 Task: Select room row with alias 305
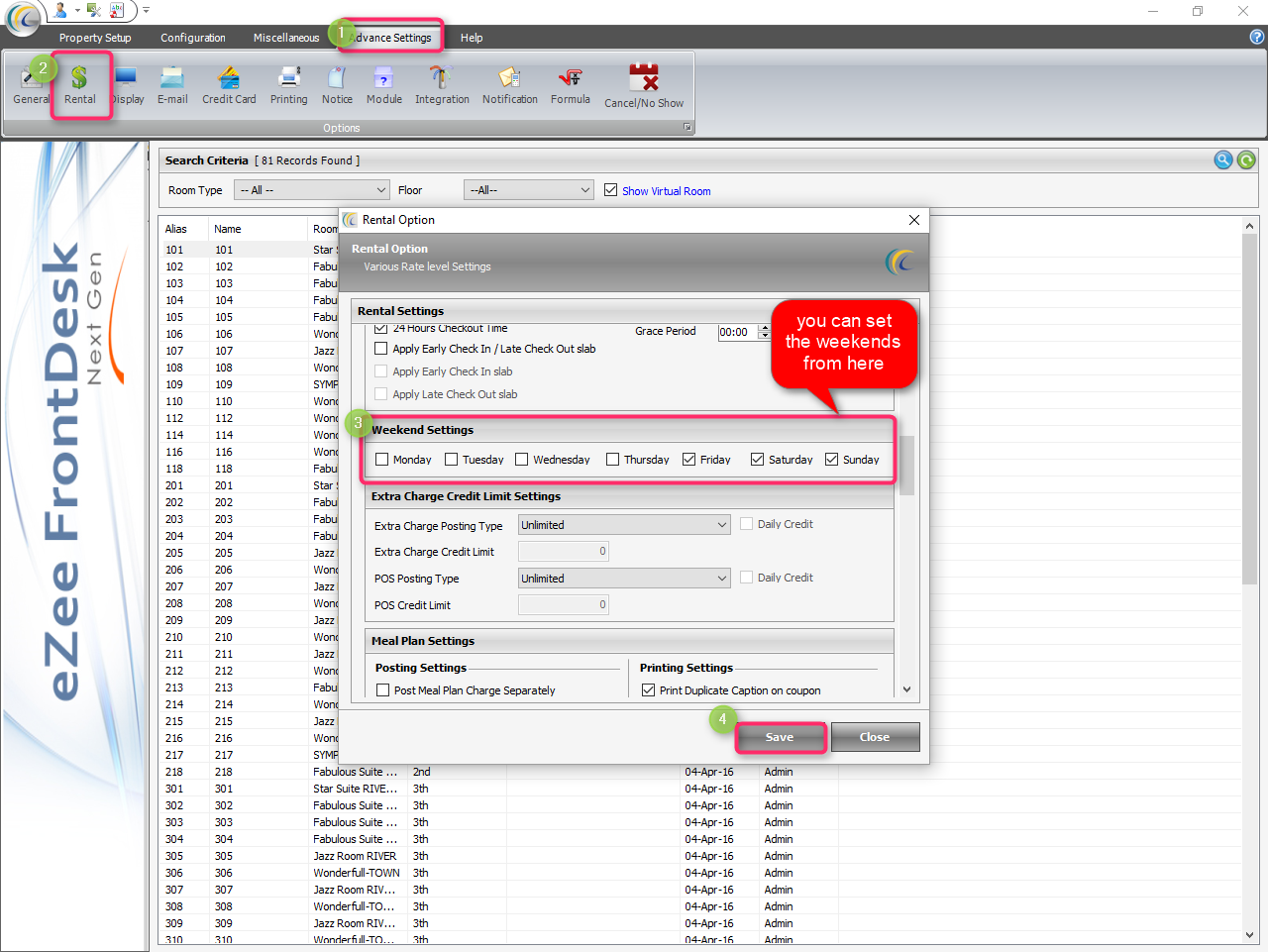click(697, 856)
